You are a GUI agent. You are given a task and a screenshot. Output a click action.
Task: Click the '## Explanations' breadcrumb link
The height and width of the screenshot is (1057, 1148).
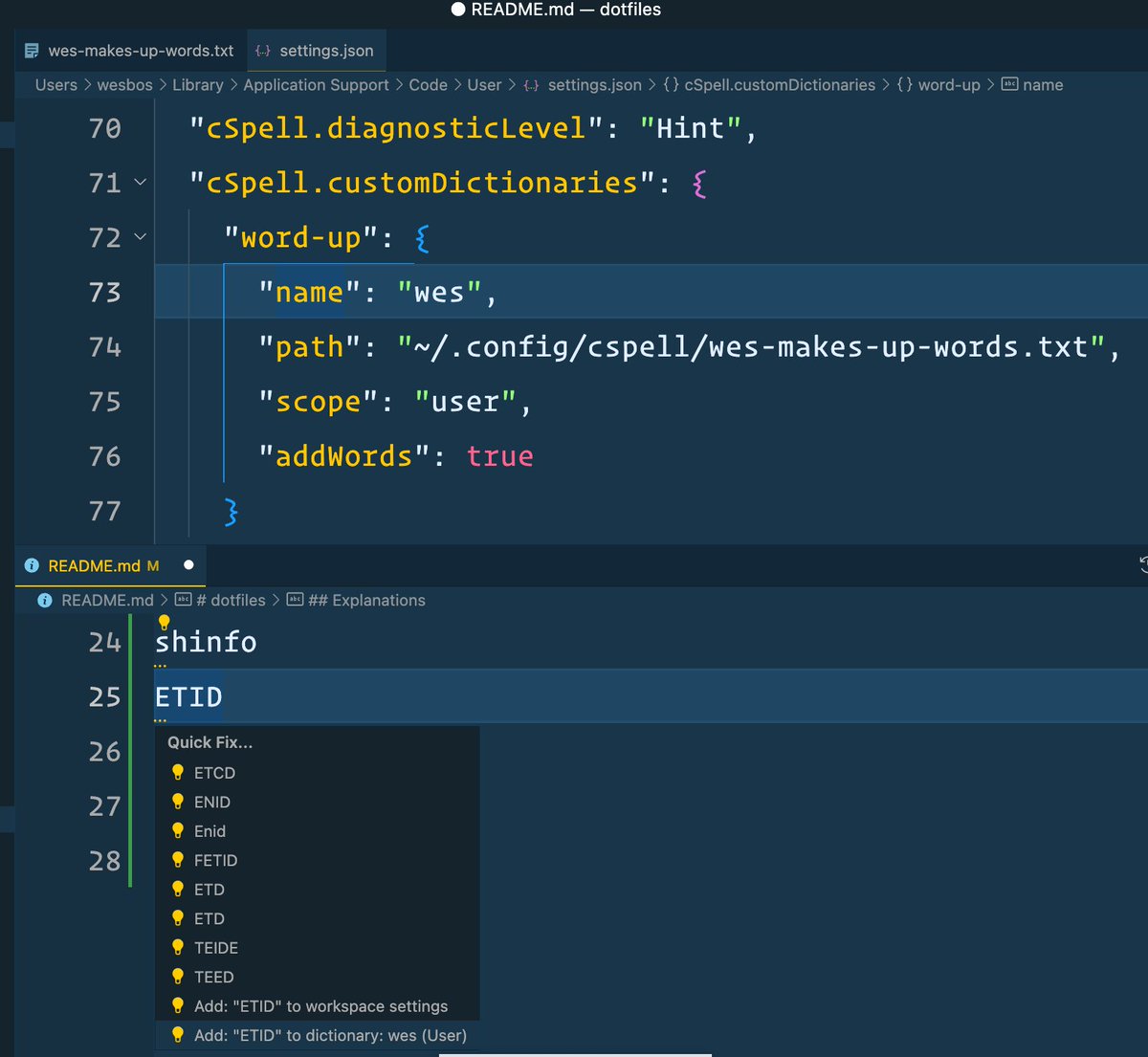click(x=366, y=601)
